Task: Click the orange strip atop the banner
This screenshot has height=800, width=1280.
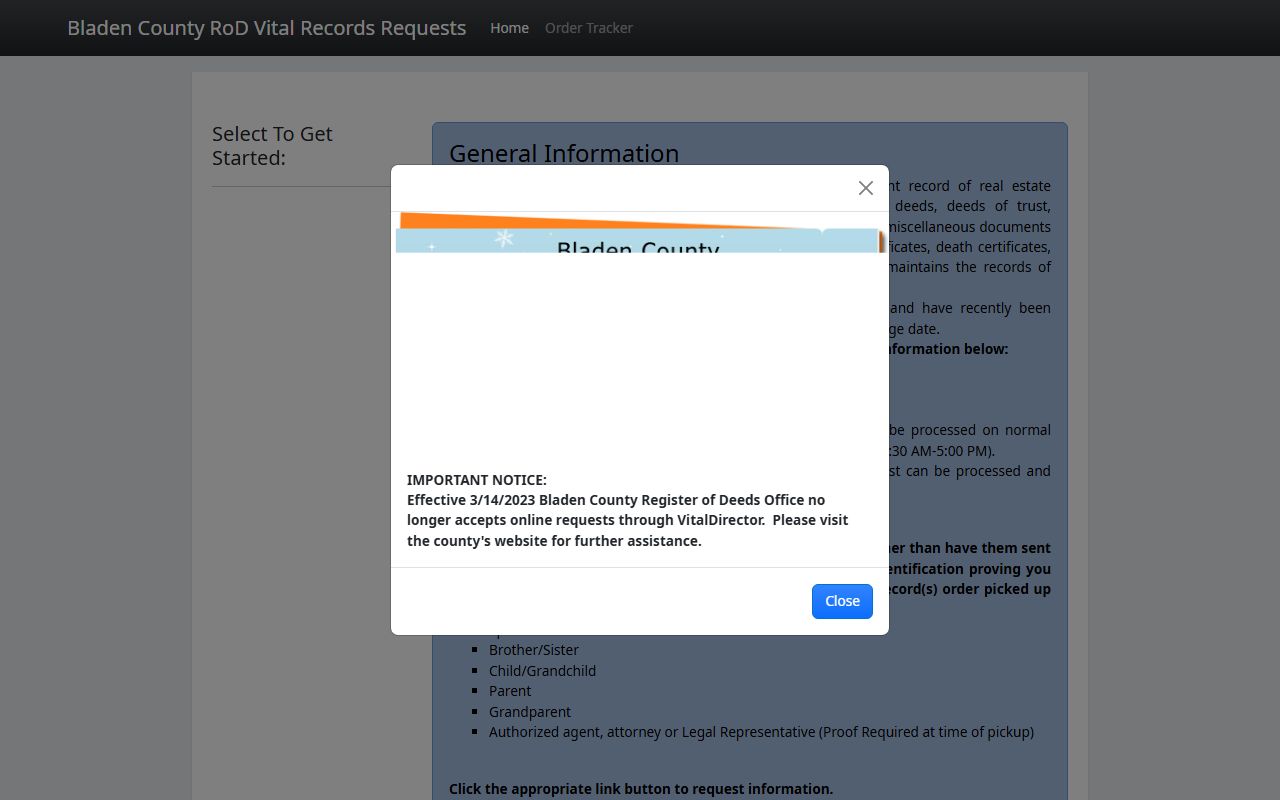Action: pyautogui.click(x=600, y=221)
